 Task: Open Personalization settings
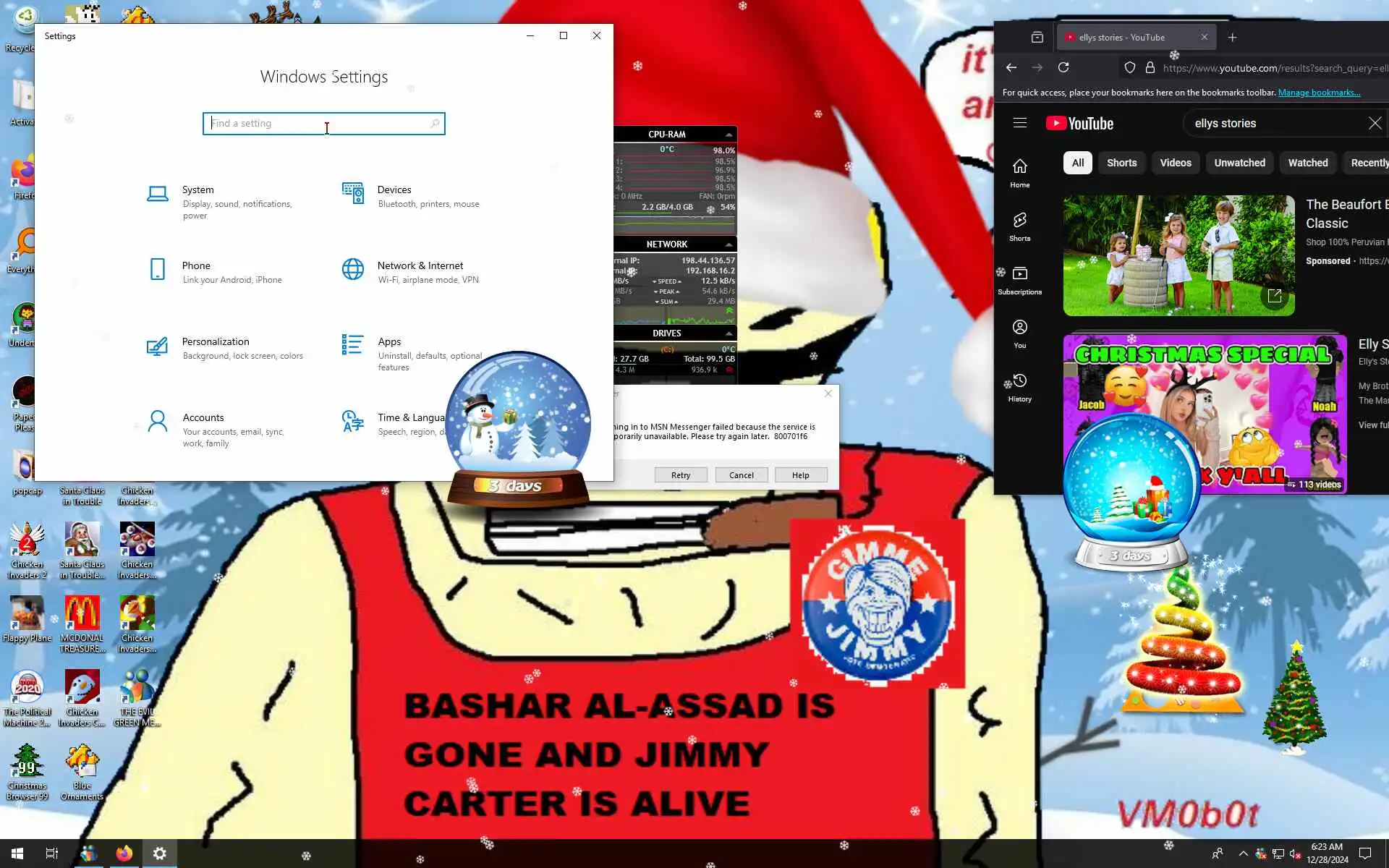[215, 342]
